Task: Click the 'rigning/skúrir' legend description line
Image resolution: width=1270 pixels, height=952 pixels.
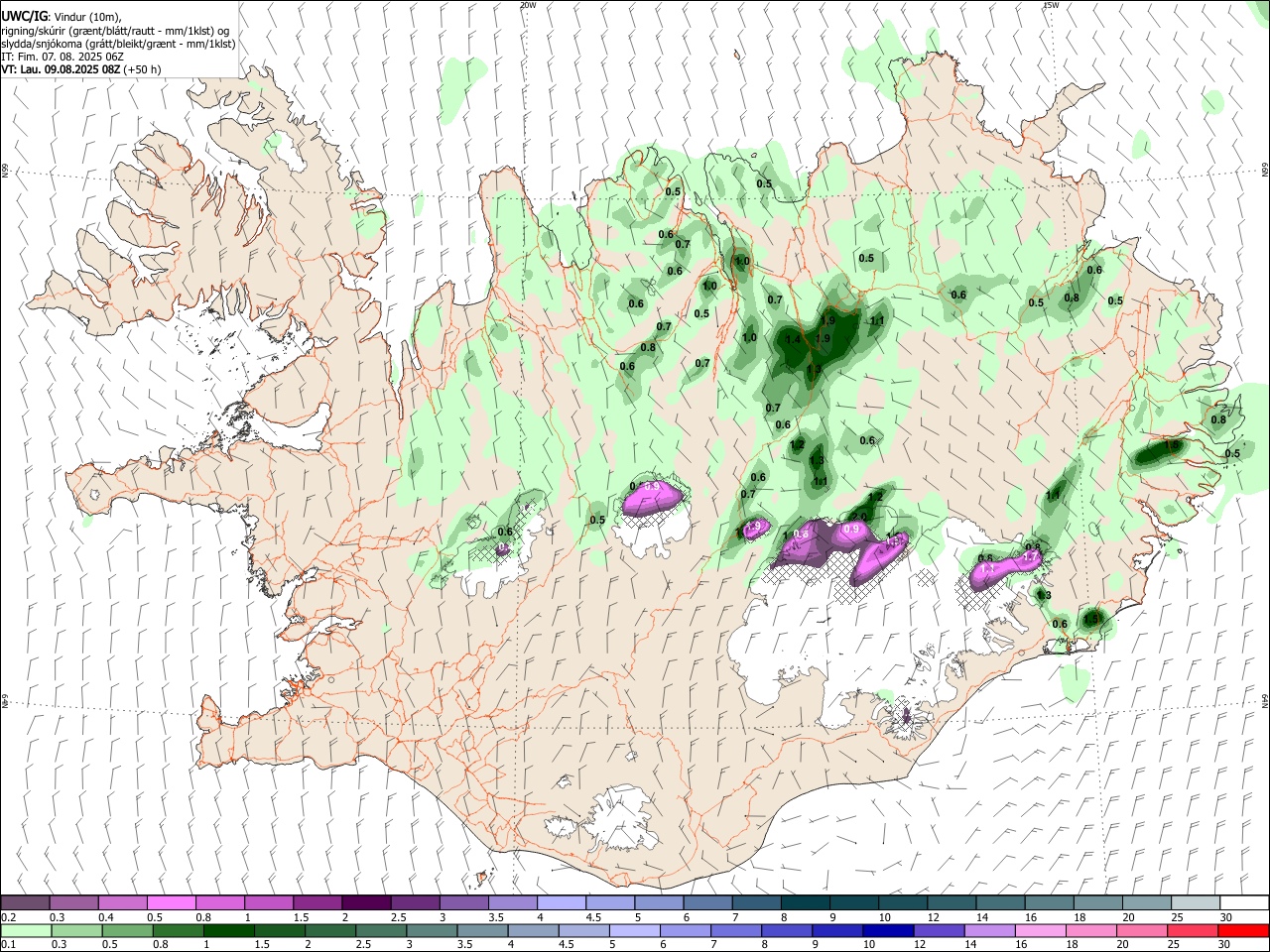Action: tap(116, 31)
